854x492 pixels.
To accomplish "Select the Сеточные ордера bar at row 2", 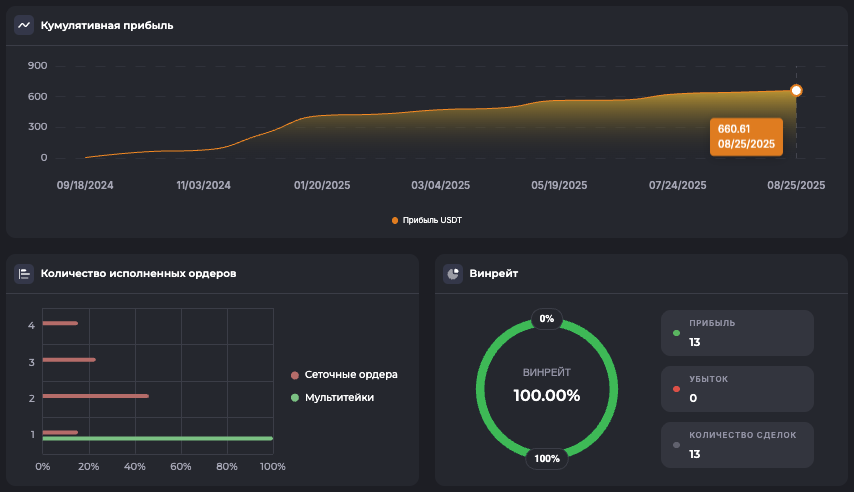I will (x=95, y=396).
